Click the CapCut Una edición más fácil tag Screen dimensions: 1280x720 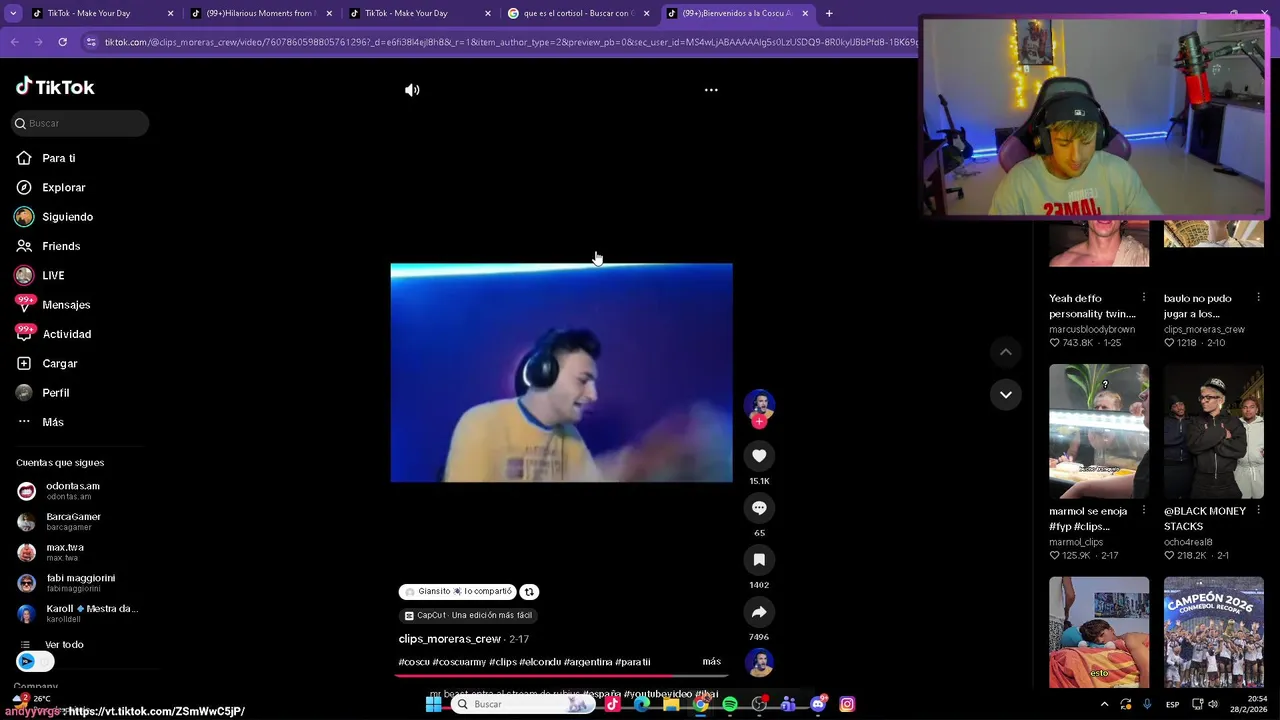[x=468, y=616]
